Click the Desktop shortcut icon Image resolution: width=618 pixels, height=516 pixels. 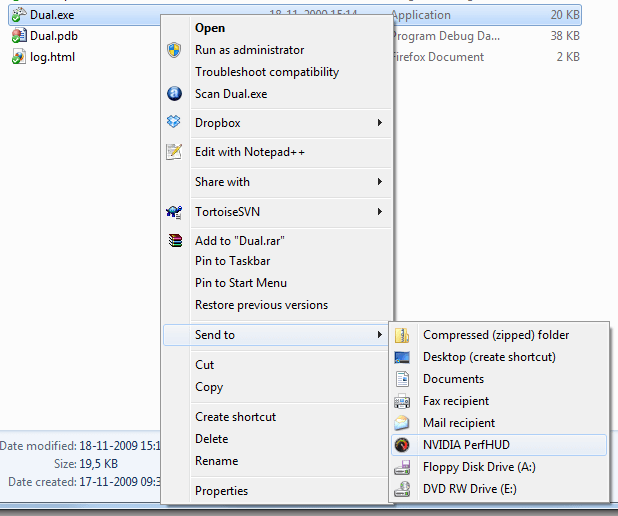coord(402,357)
